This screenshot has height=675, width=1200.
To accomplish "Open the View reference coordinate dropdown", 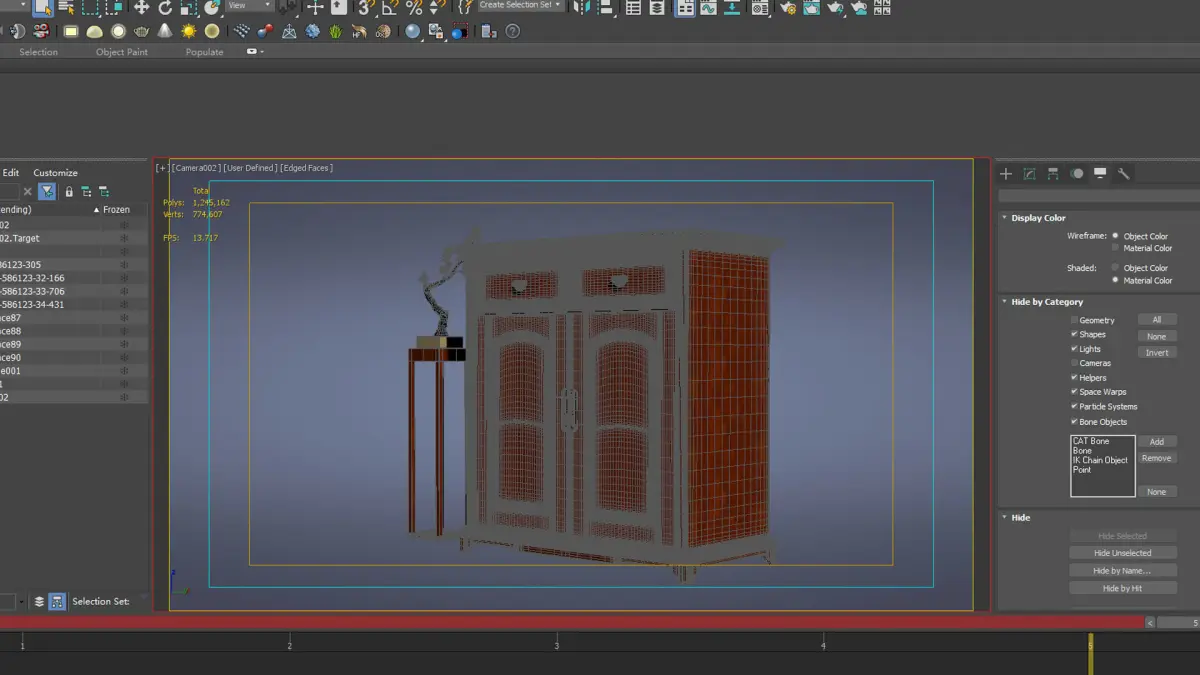I will 251,6.
